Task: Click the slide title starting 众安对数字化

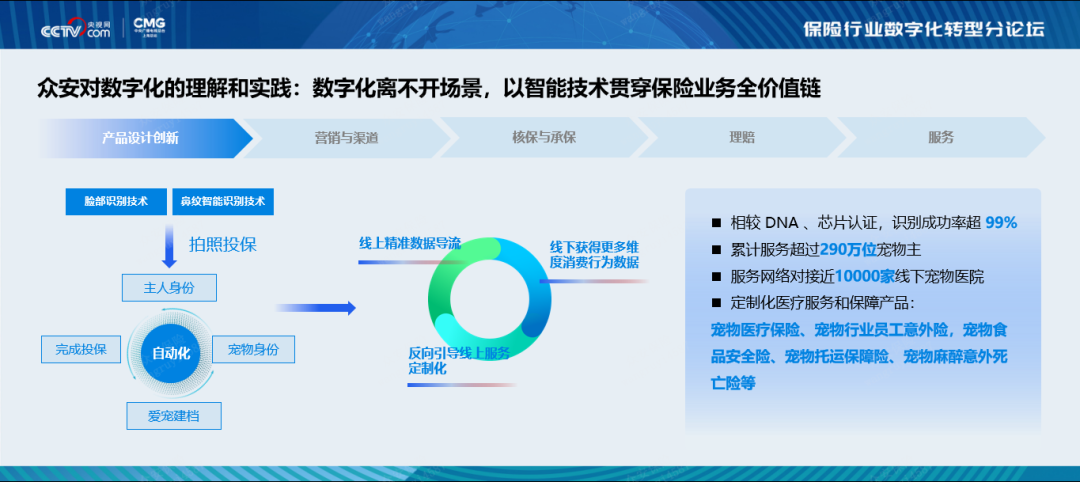Action: pyautogui.click(x=429, y=89)
